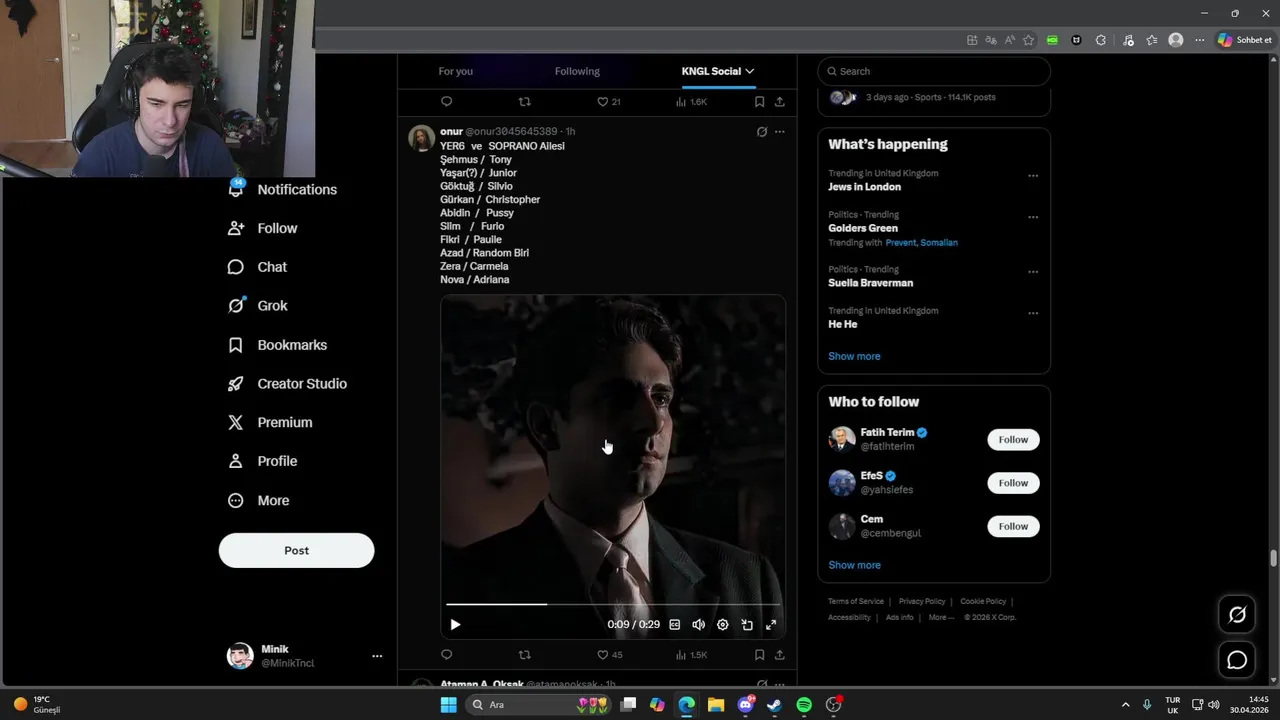
Task: Open Chat from the left sidebar
Action: pyautogui.click(x=258, y=267)
